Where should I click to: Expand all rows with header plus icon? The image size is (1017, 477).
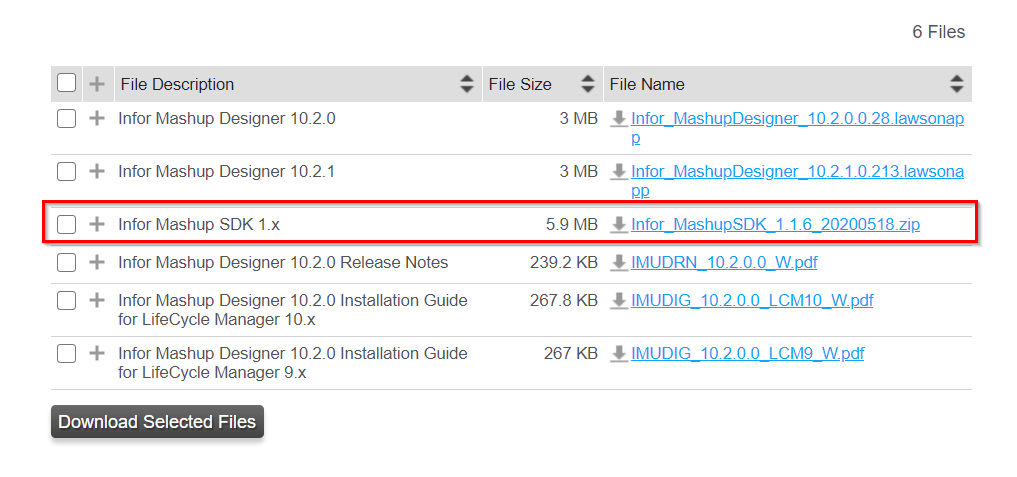(x=97, y=84)
